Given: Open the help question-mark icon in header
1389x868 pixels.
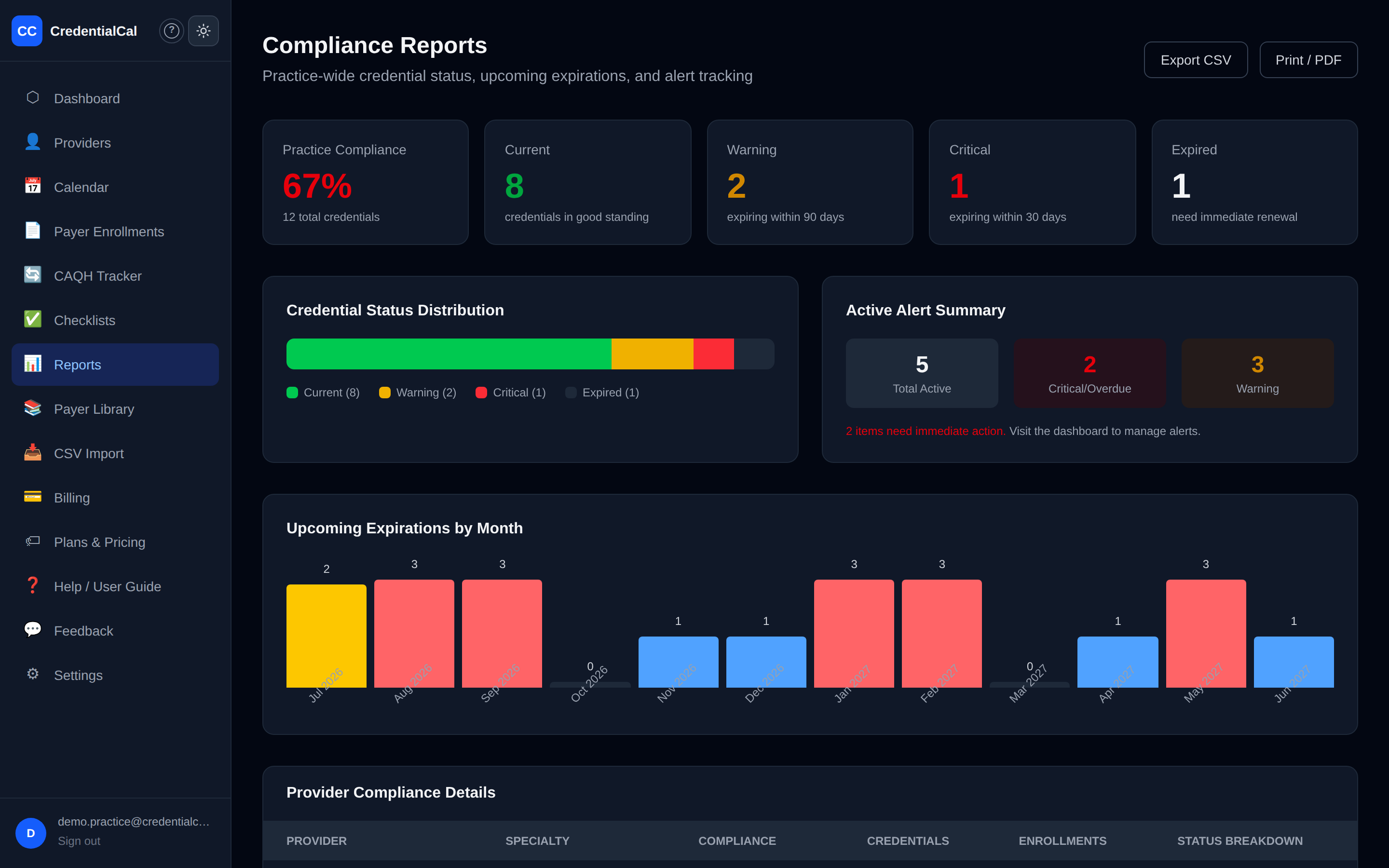Looking at the screenshot, I should [172, 31].
